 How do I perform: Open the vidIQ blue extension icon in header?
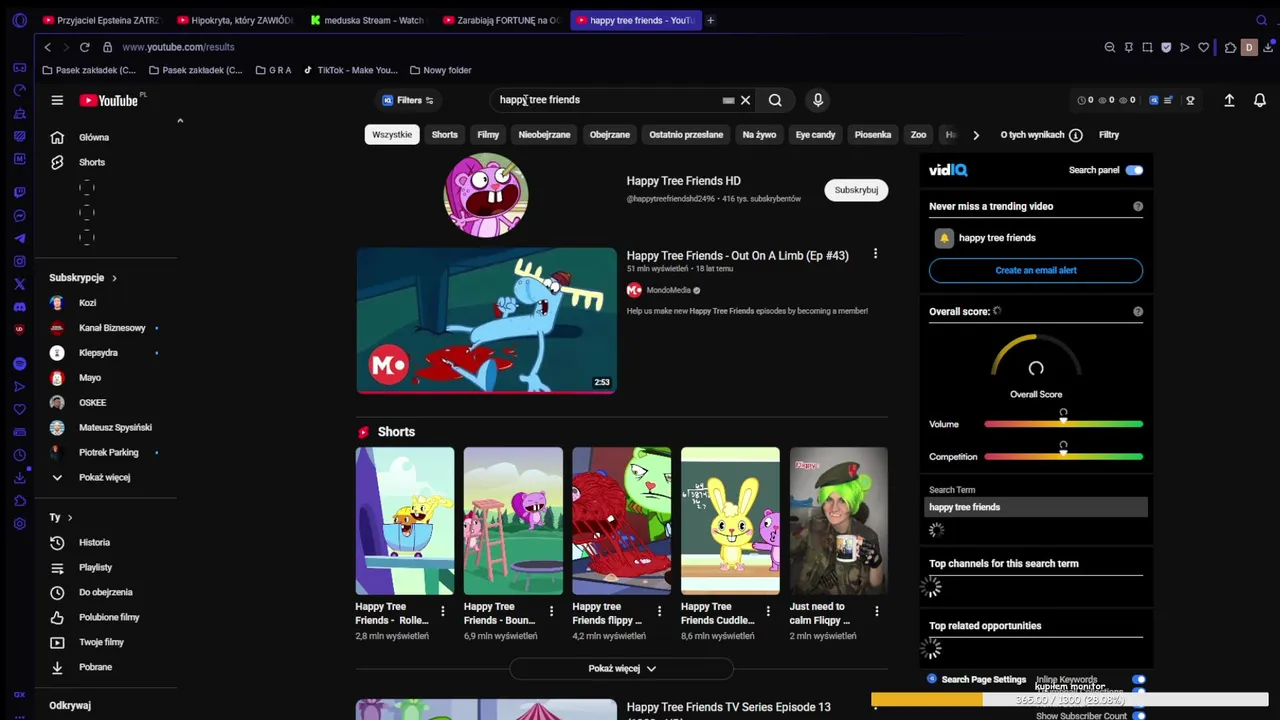[1154, 100]
